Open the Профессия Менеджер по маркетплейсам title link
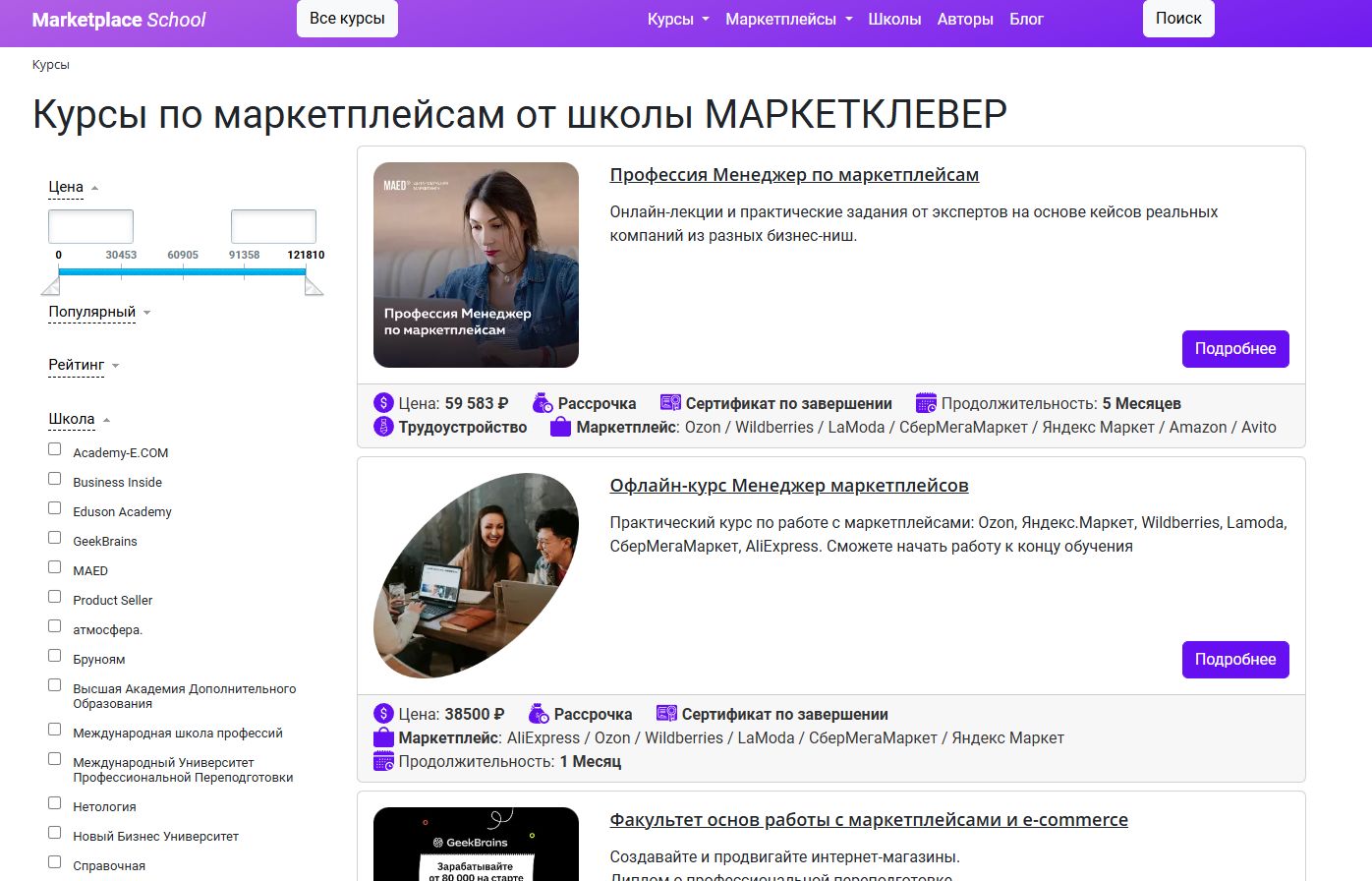Screen dimensions: 1372x881 (x=794, y=175)
